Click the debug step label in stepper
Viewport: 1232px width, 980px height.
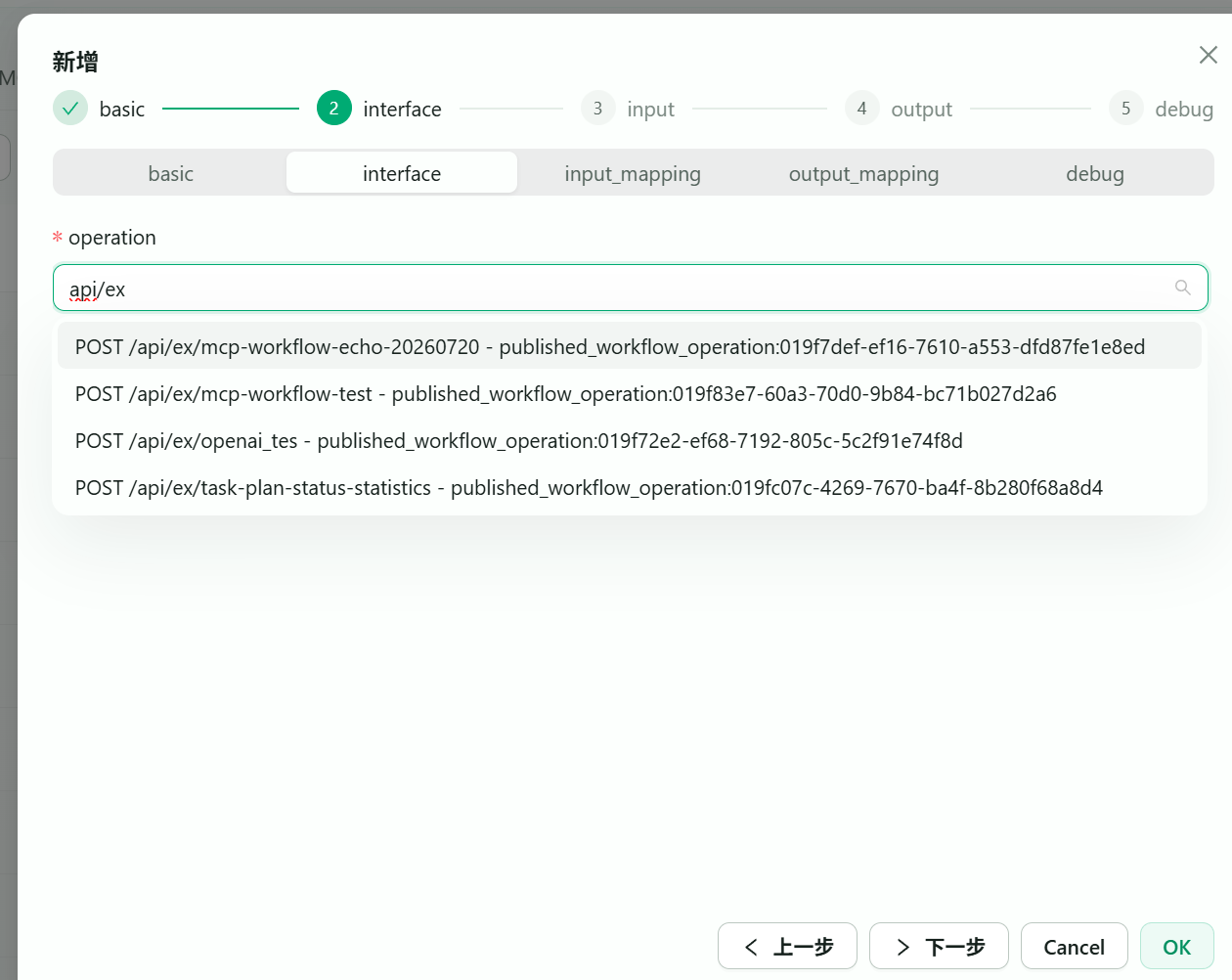pos(1184,109)
